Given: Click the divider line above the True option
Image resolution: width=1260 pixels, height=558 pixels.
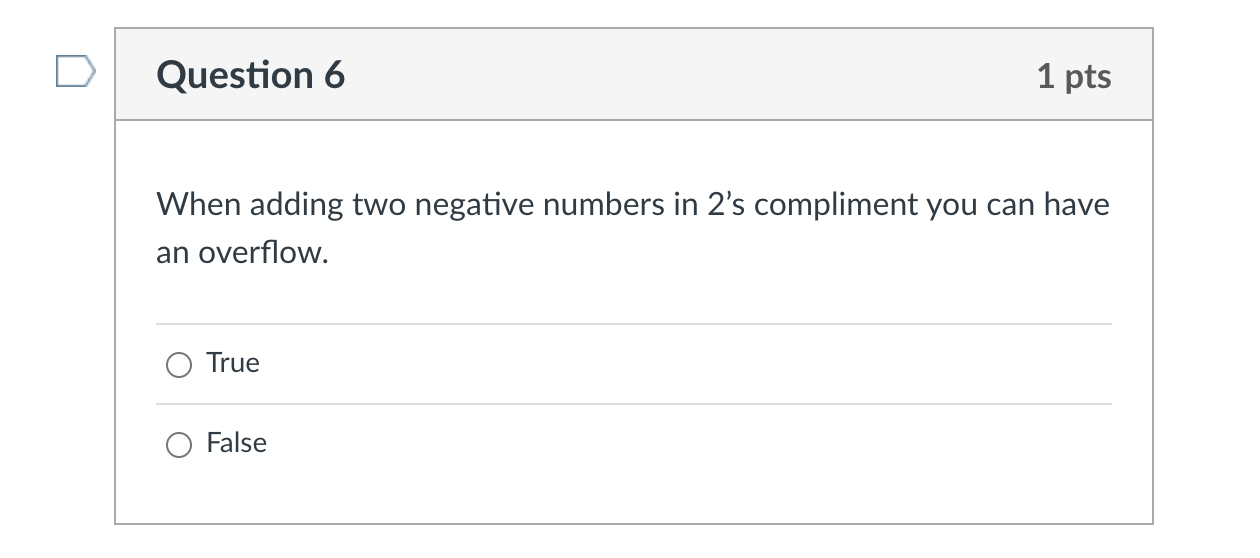Looking at the screenshot, I should click(x=634, y=324).
